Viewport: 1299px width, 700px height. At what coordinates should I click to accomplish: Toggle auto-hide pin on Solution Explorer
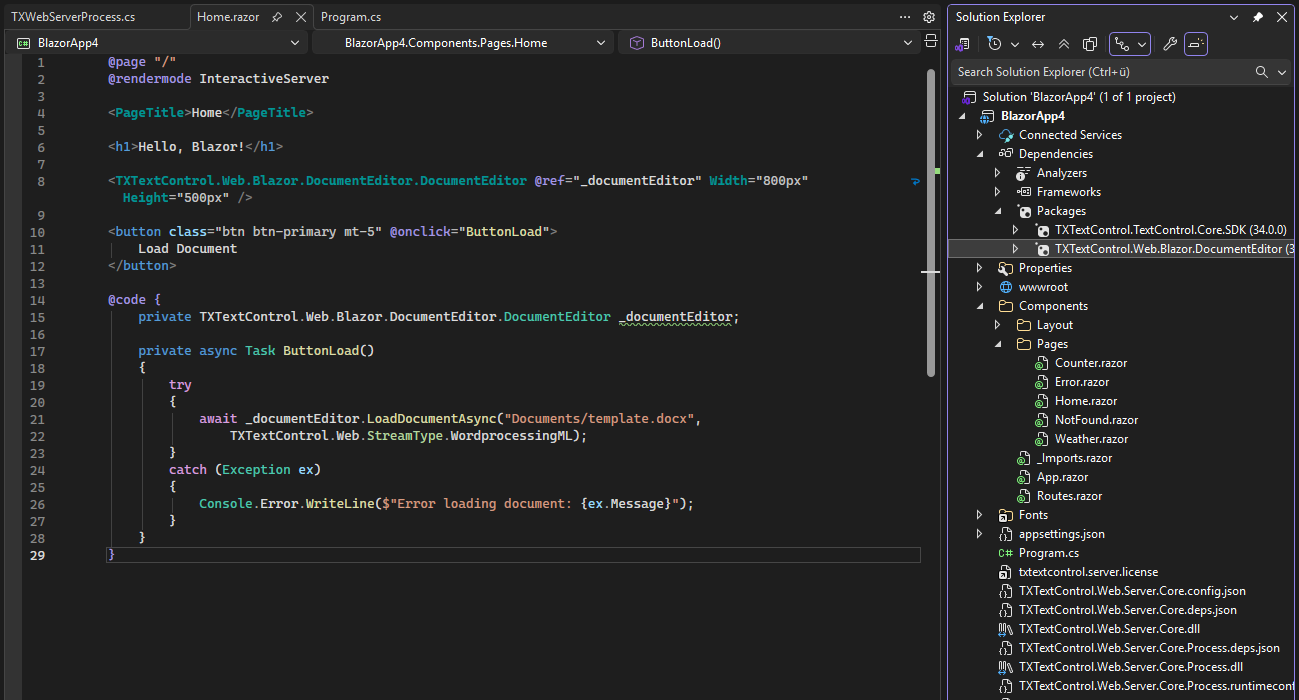pyautogui.click(x=1258, y=17)
